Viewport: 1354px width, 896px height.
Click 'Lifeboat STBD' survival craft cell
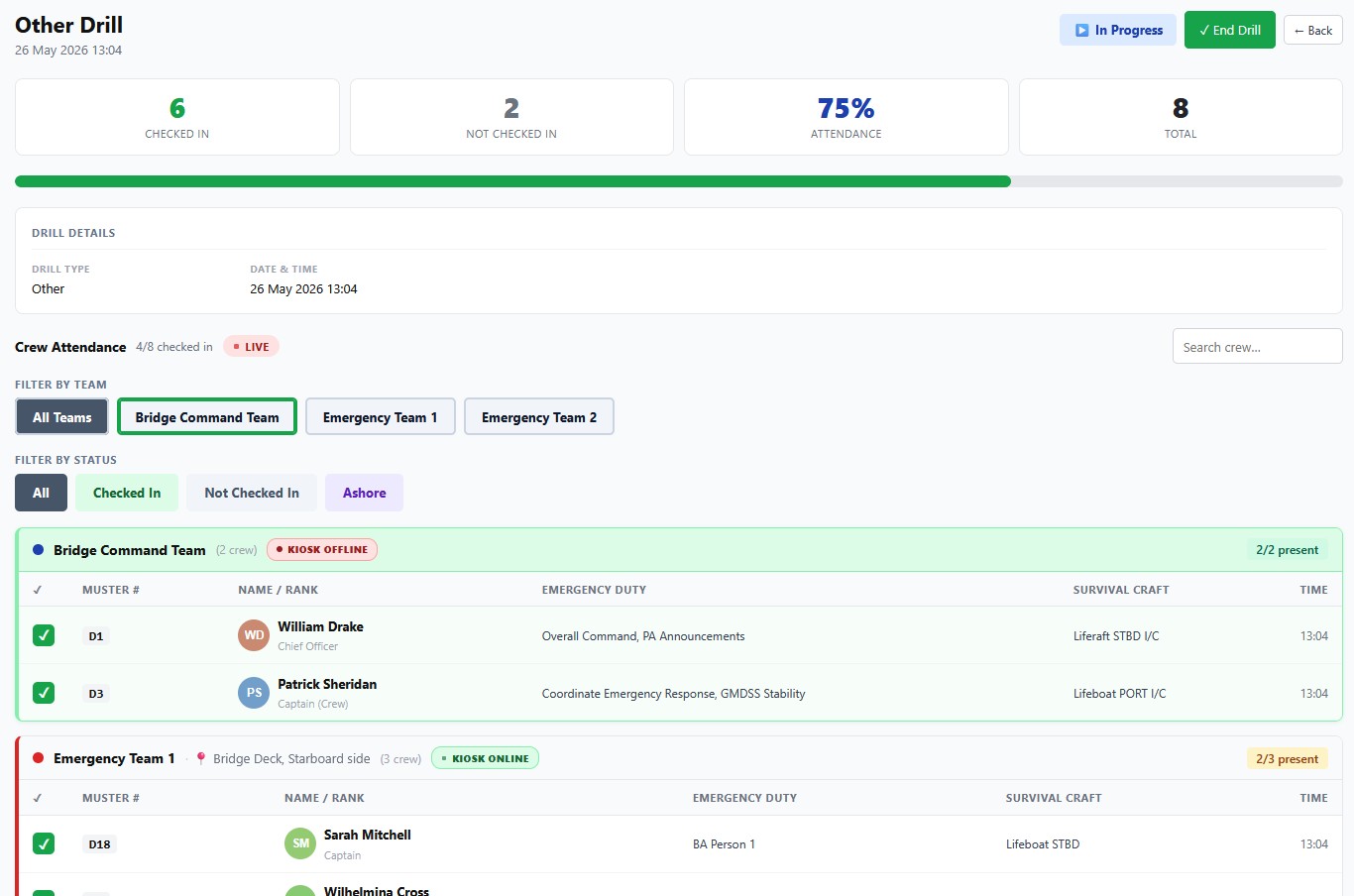pyautogui.click(x=1043, y=844)
